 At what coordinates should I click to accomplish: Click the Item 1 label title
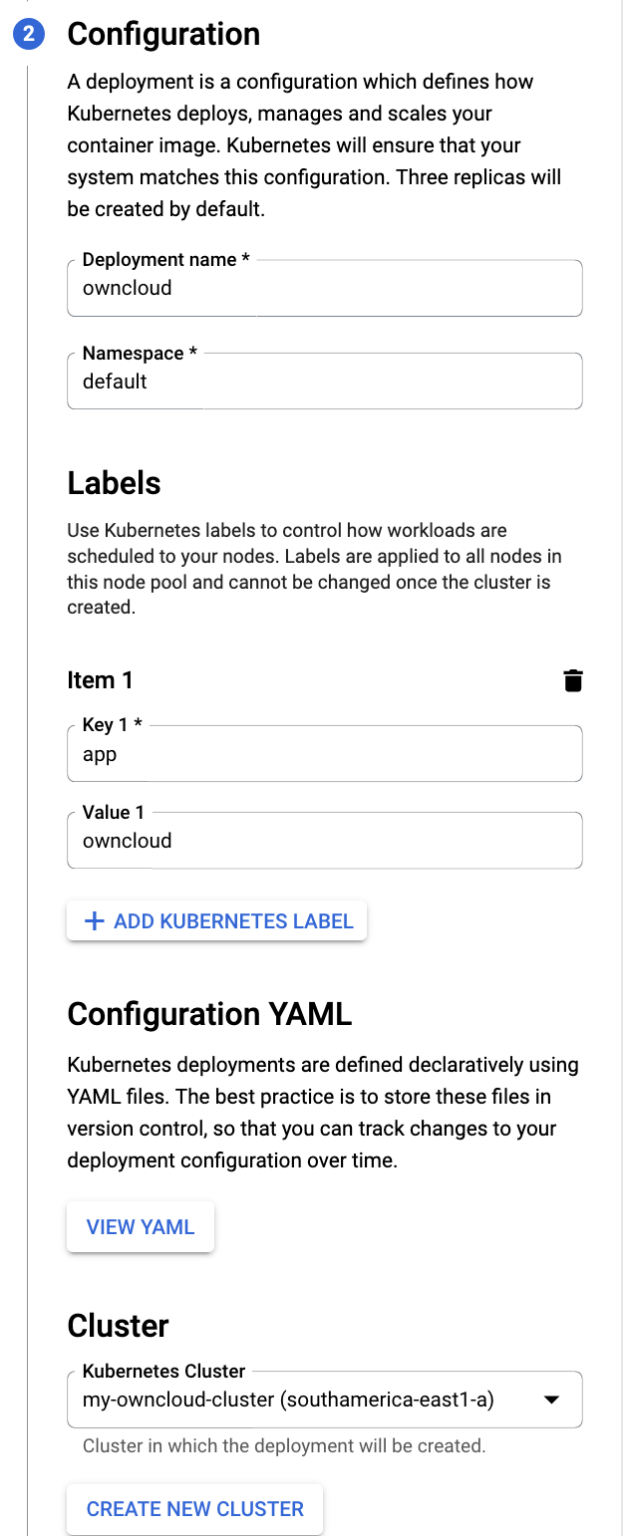100,681
